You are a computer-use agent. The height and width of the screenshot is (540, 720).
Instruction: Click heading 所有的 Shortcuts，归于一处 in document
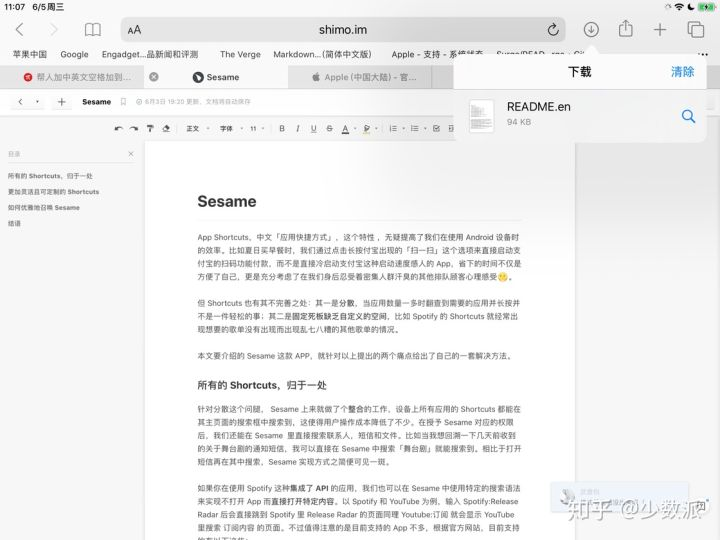tap(262, 385)
